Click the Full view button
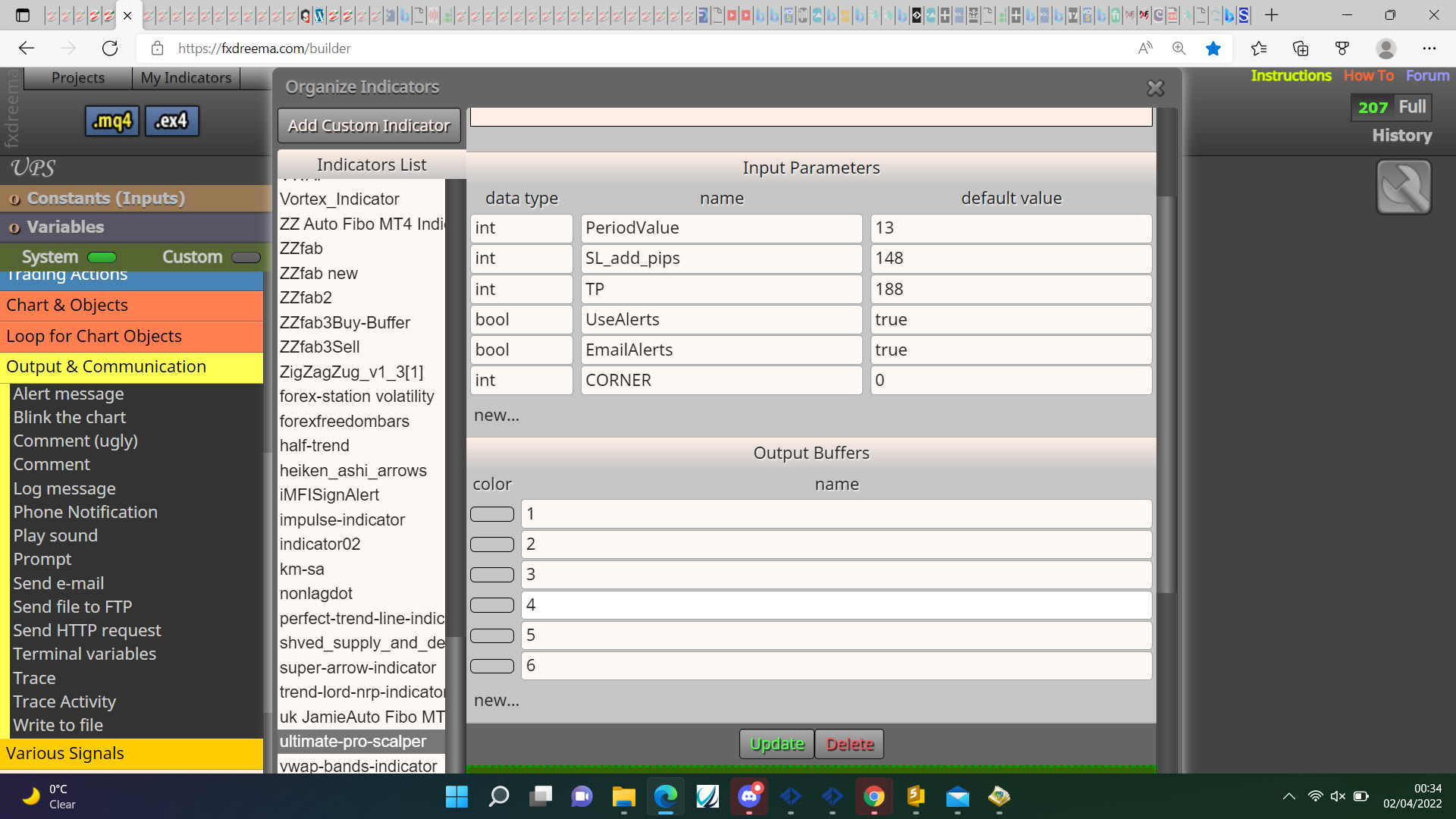 (1412, 107)
